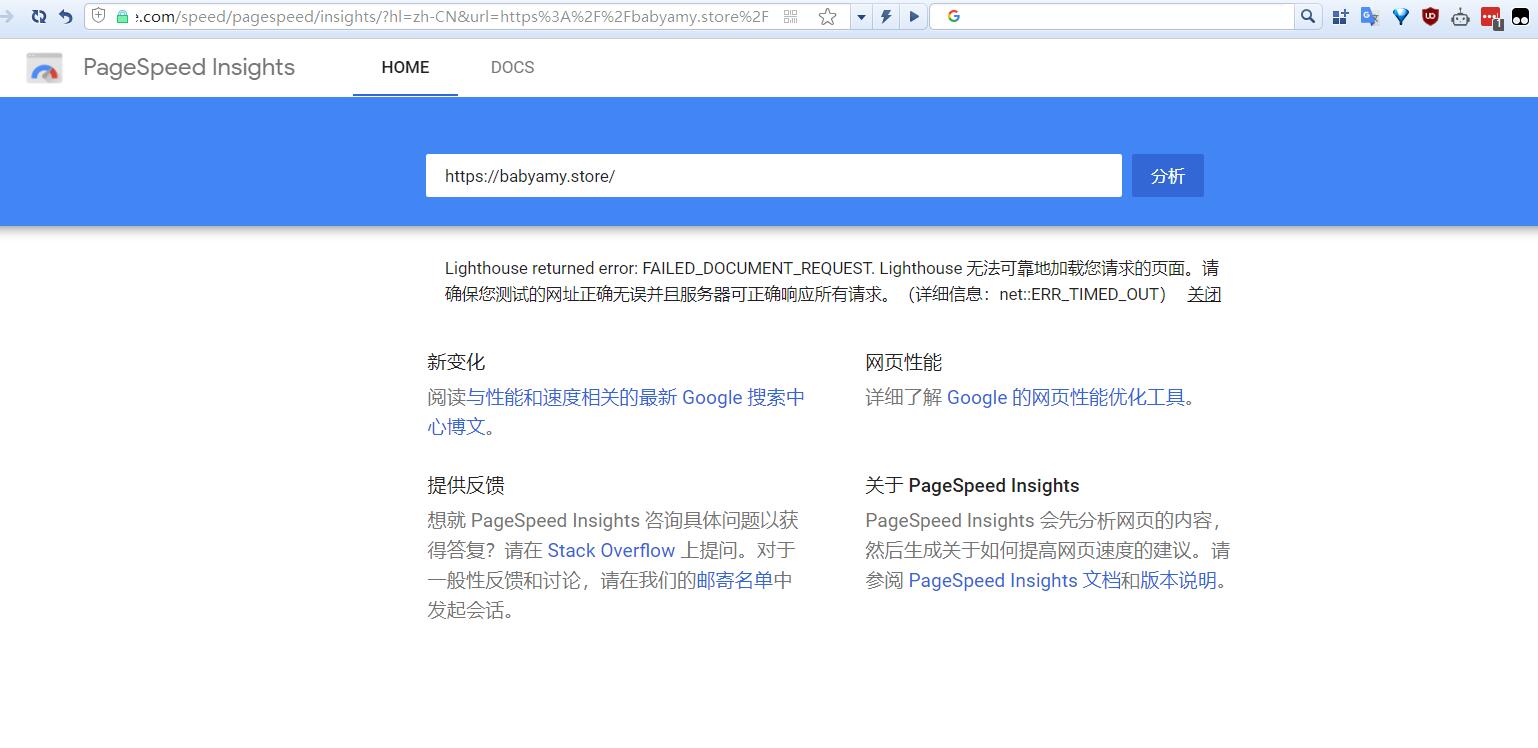Click the URL input field with babyamy.store
This screenshot has width=1538, height=748.
point(773,176)
